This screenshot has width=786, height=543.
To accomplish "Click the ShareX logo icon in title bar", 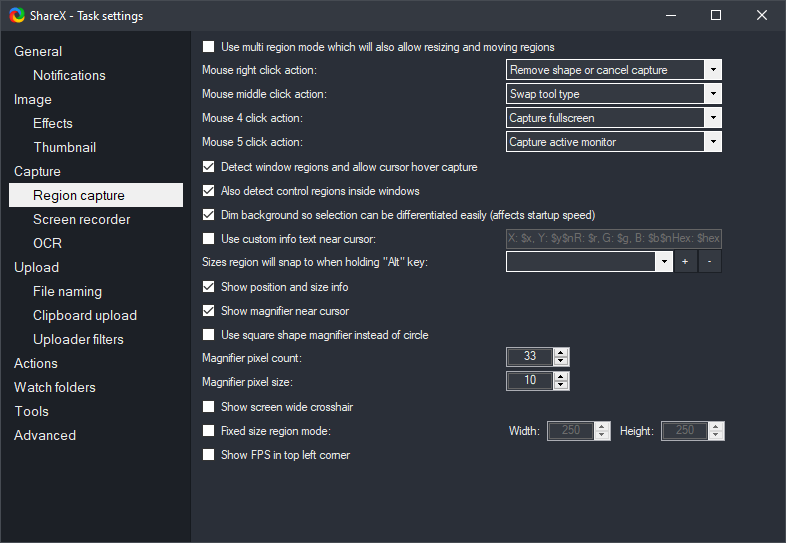I will (x=17, y=15).
